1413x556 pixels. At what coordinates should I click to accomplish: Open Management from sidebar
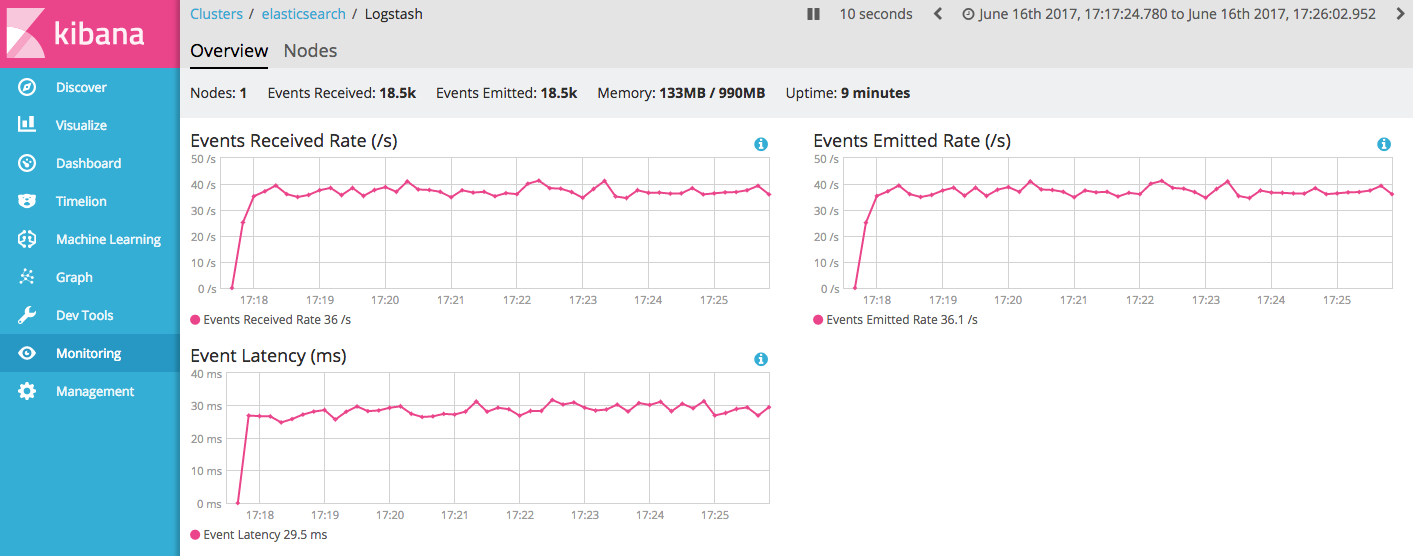point(90,391)
